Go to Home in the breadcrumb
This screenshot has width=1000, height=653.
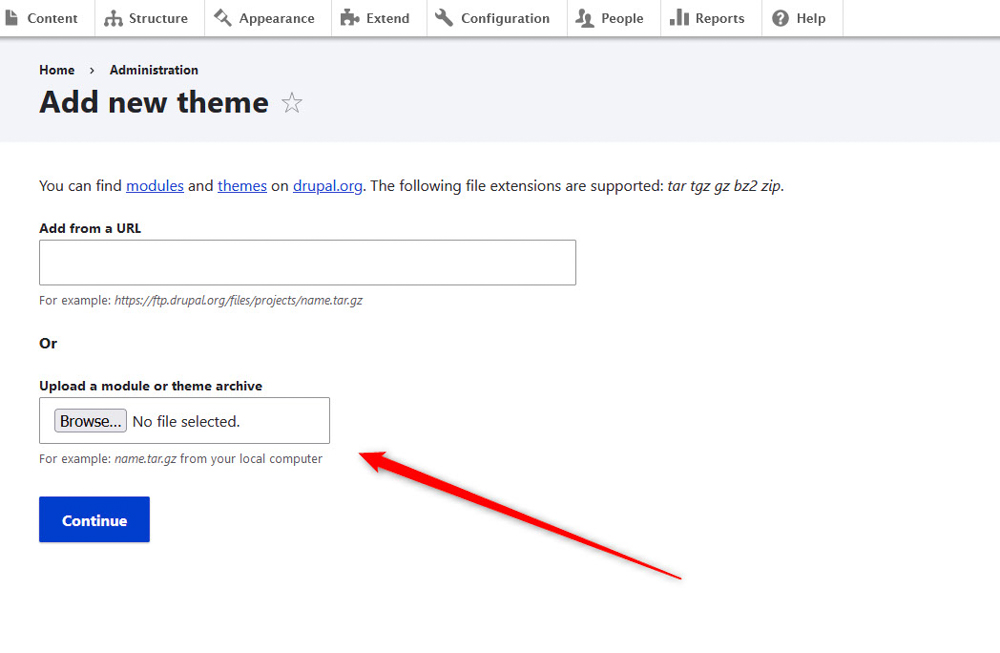pyautogui.click(x=57, y=70)
